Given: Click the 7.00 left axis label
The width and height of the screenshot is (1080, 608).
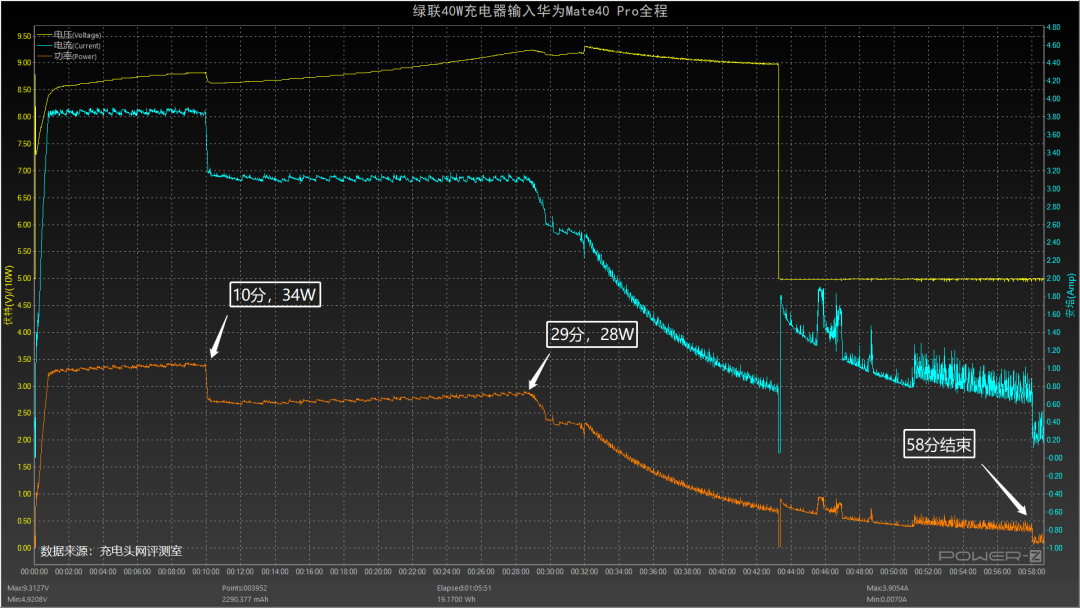Looking at the screenshot, I should [x=24, y=171].
